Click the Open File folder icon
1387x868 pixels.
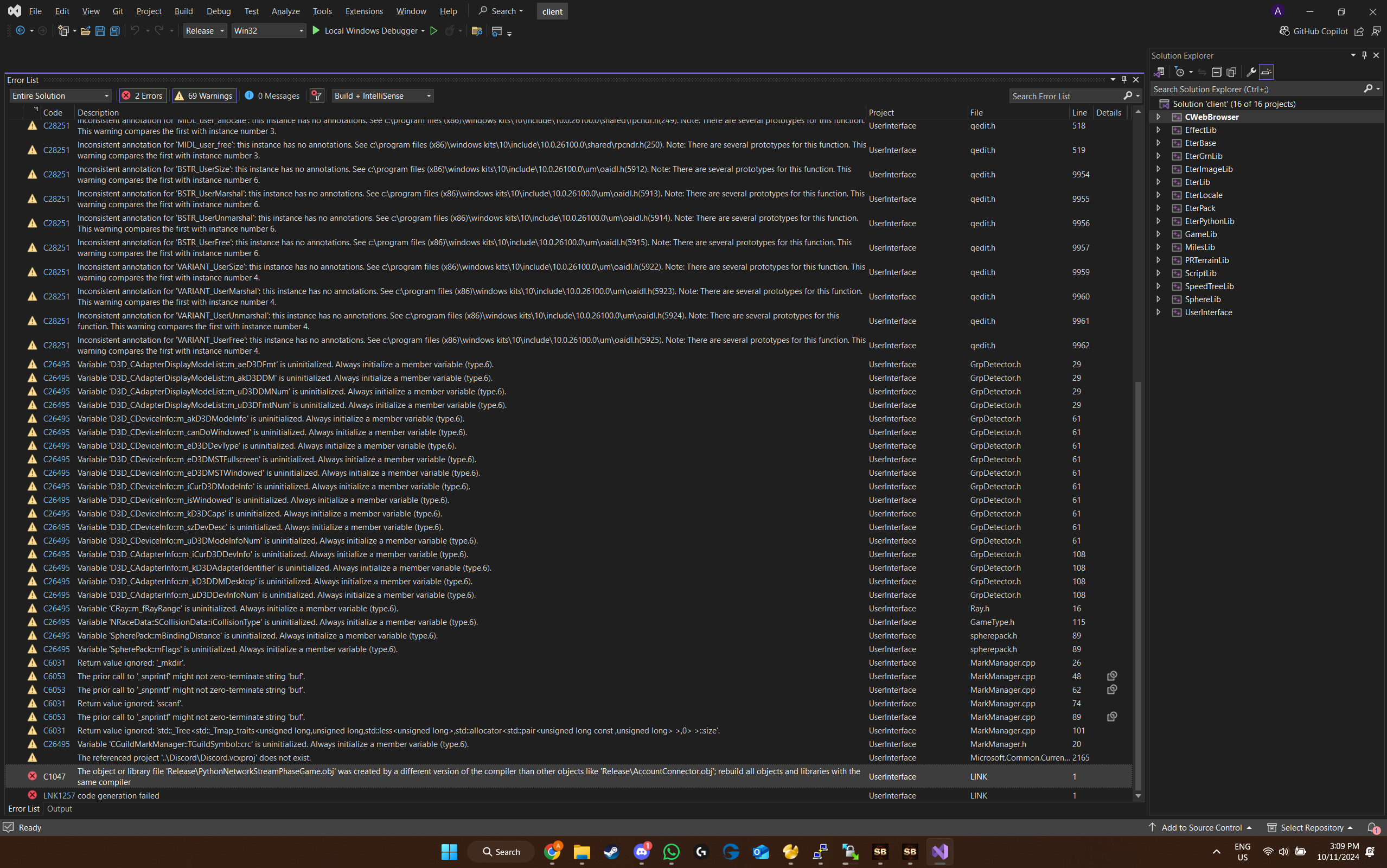pyautogui.click(x=85, y=31)
